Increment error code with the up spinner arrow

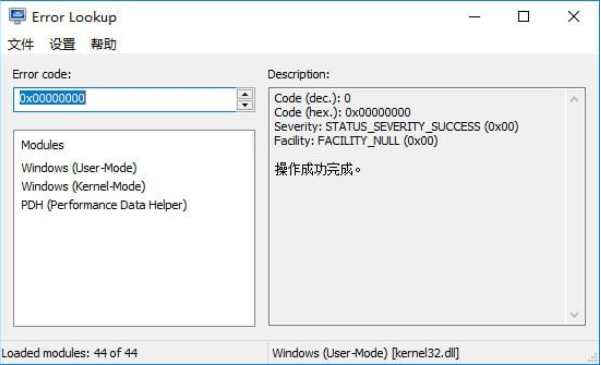[x=245, y=94]
